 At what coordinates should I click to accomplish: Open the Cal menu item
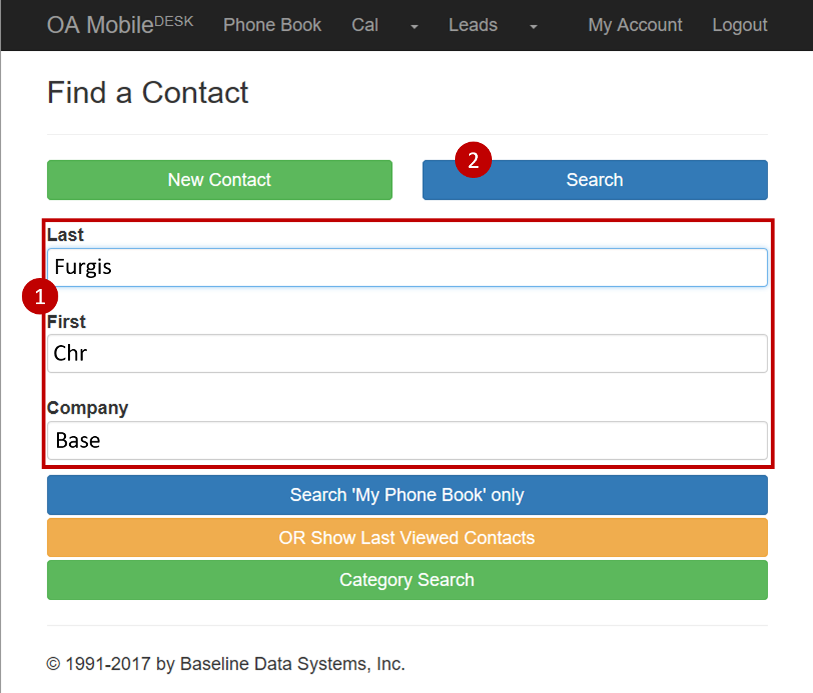point(365,25)
